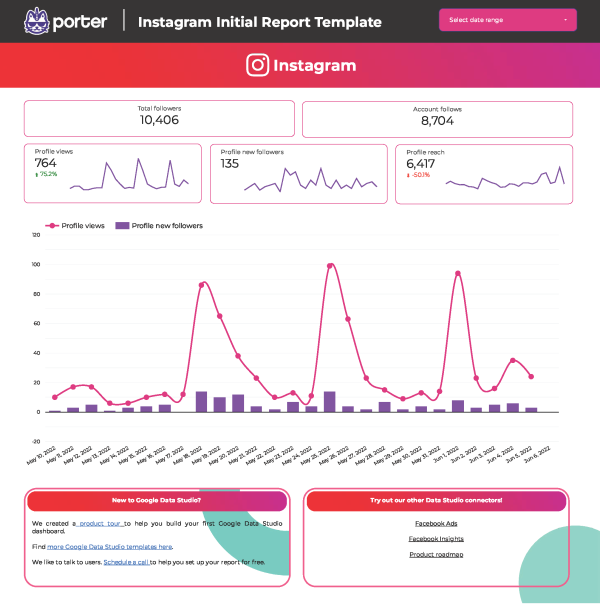Image resolution: width=600 pixels, height=604 pixels.
Task: Open the Select date range dropdown
Action: click(508, 20)
